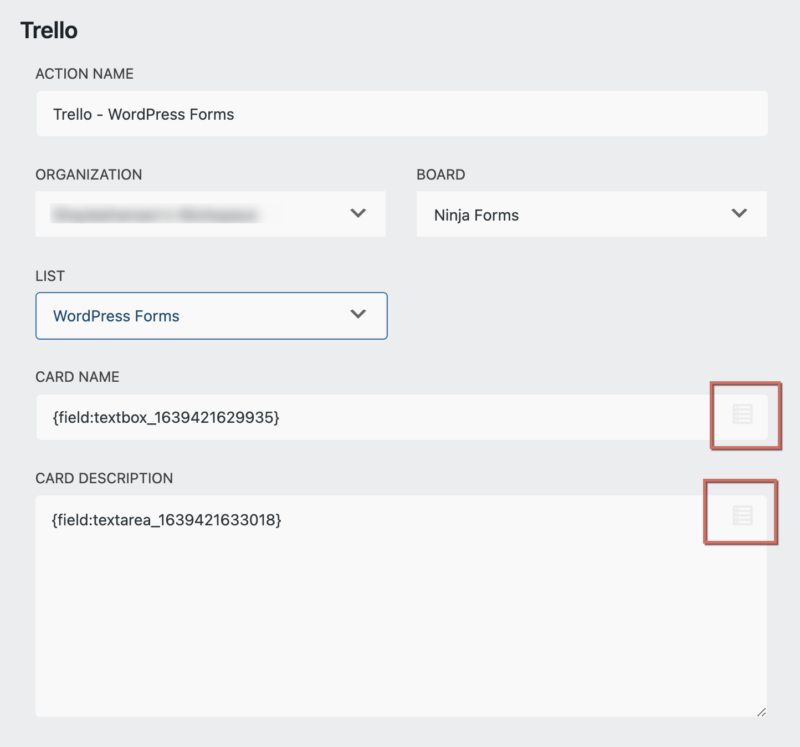Click the Board dropdown chevron
The image size is (800, 747).
738,213
